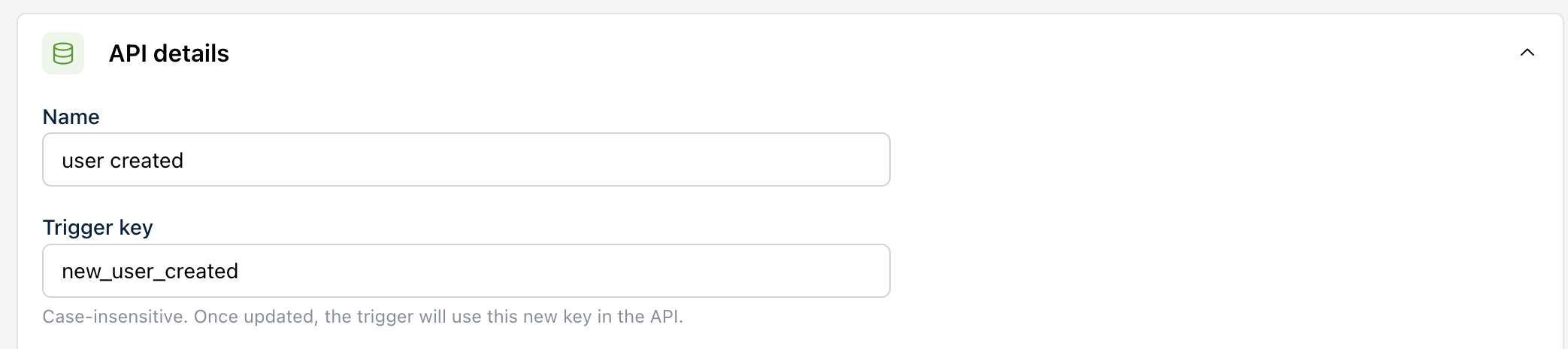Click the Trigger key label

coord(98,227)
